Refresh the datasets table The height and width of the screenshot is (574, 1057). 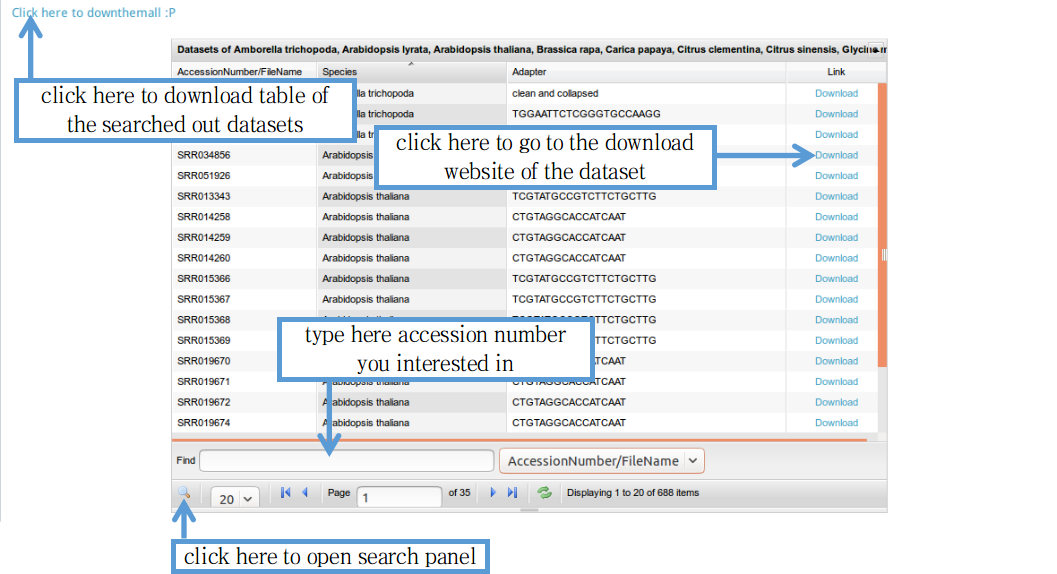(545, 493)
